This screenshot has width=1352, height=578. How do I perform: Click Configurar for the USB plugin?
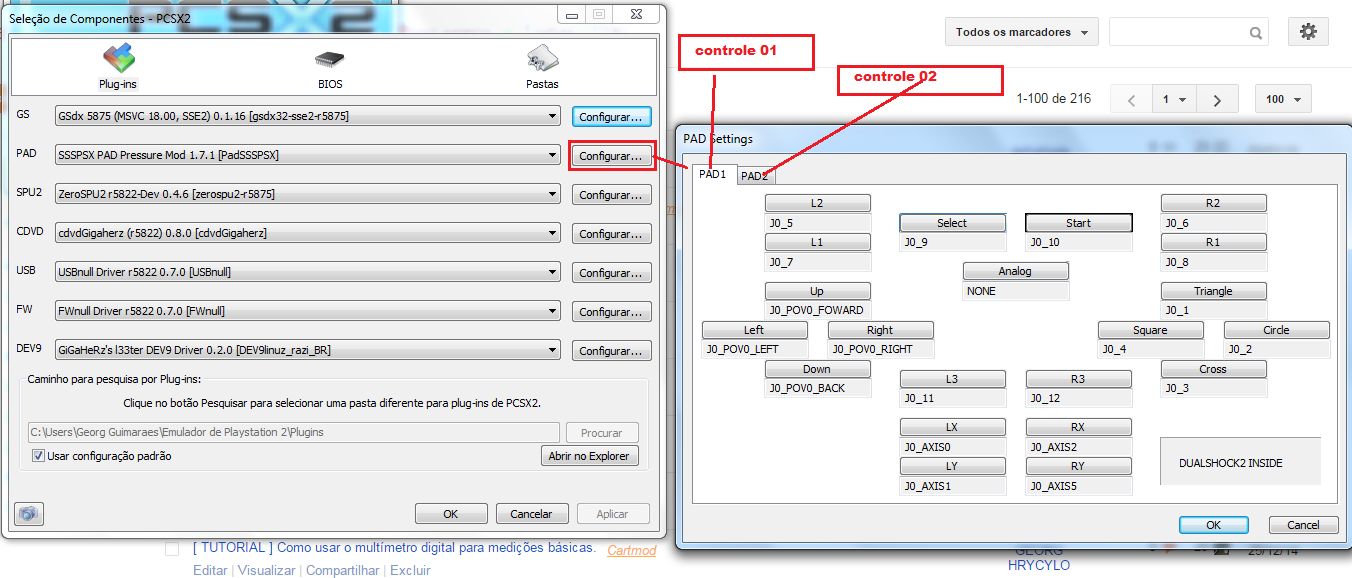click(x=611, y=273)
